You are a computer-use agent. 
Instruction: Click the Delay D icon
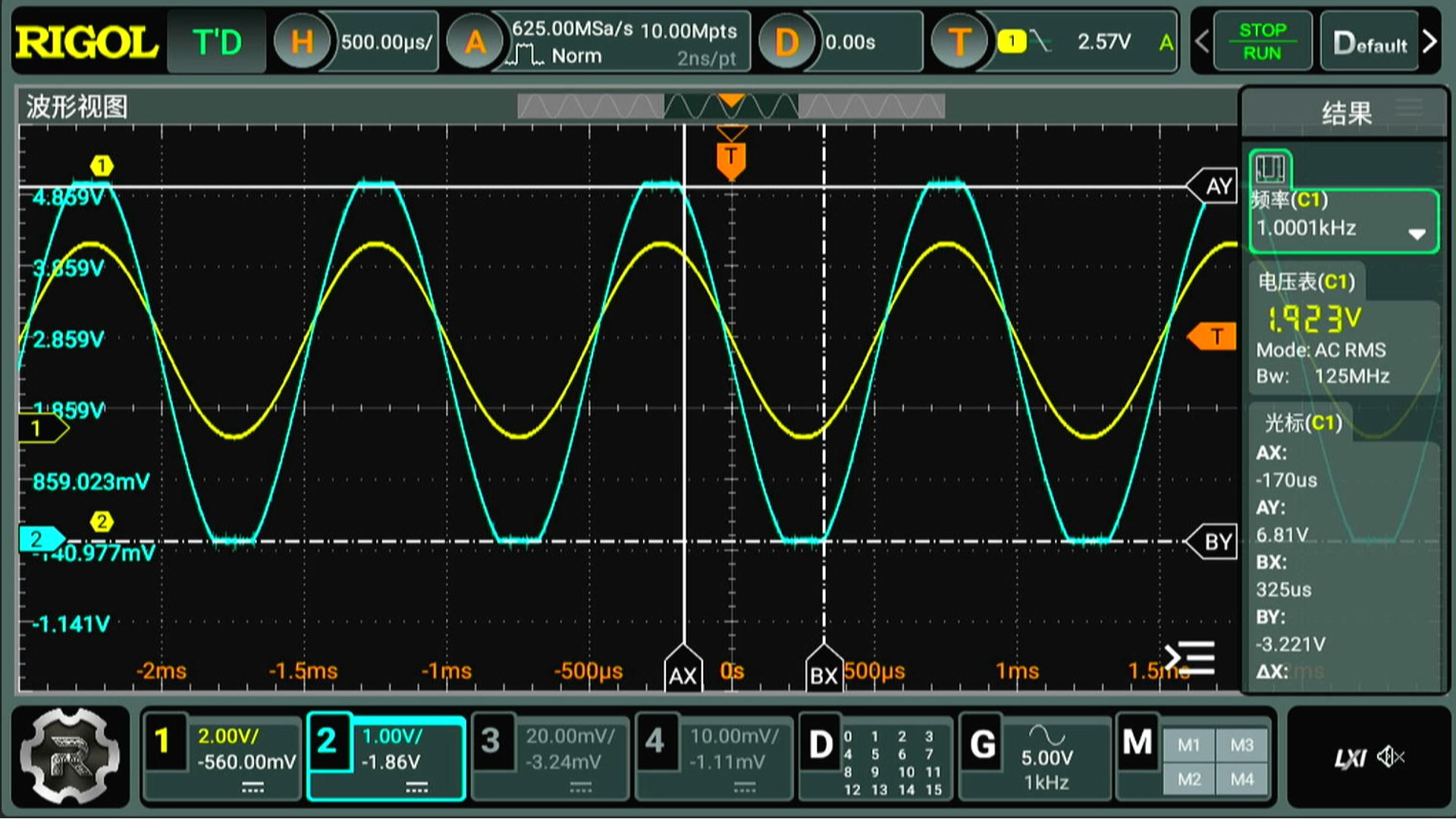tap(786, 42)
